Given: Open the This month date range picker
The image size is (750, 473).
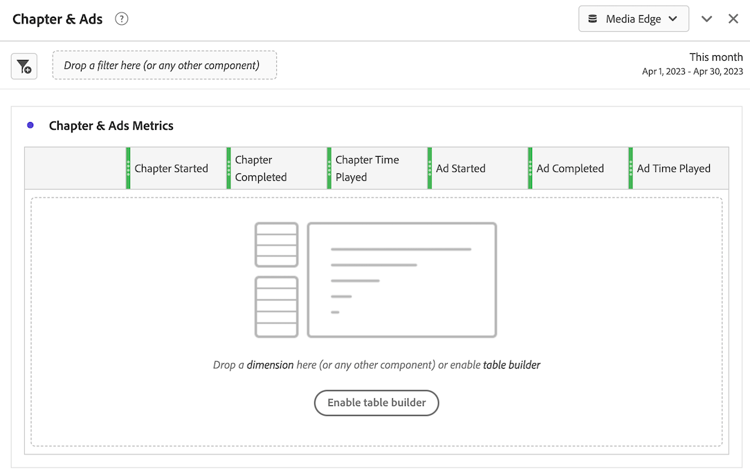Looking at the screenshot, I should click(x=692, y=64).
